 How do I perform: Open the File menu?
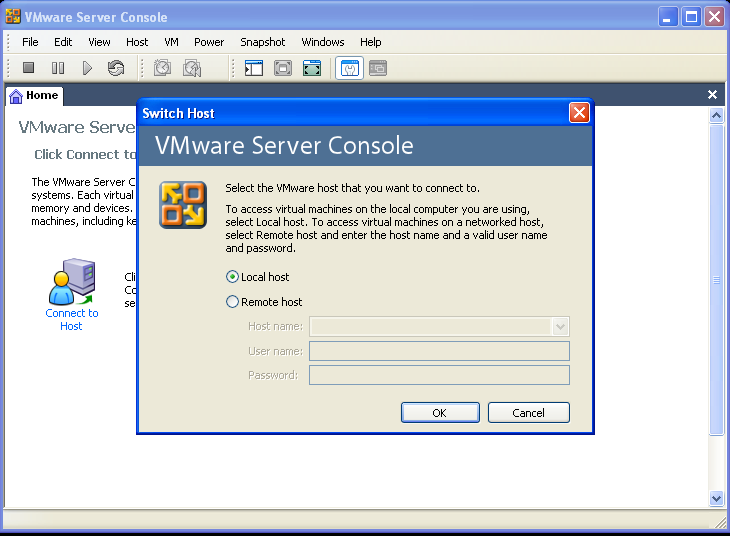click(x=30, y=42)
